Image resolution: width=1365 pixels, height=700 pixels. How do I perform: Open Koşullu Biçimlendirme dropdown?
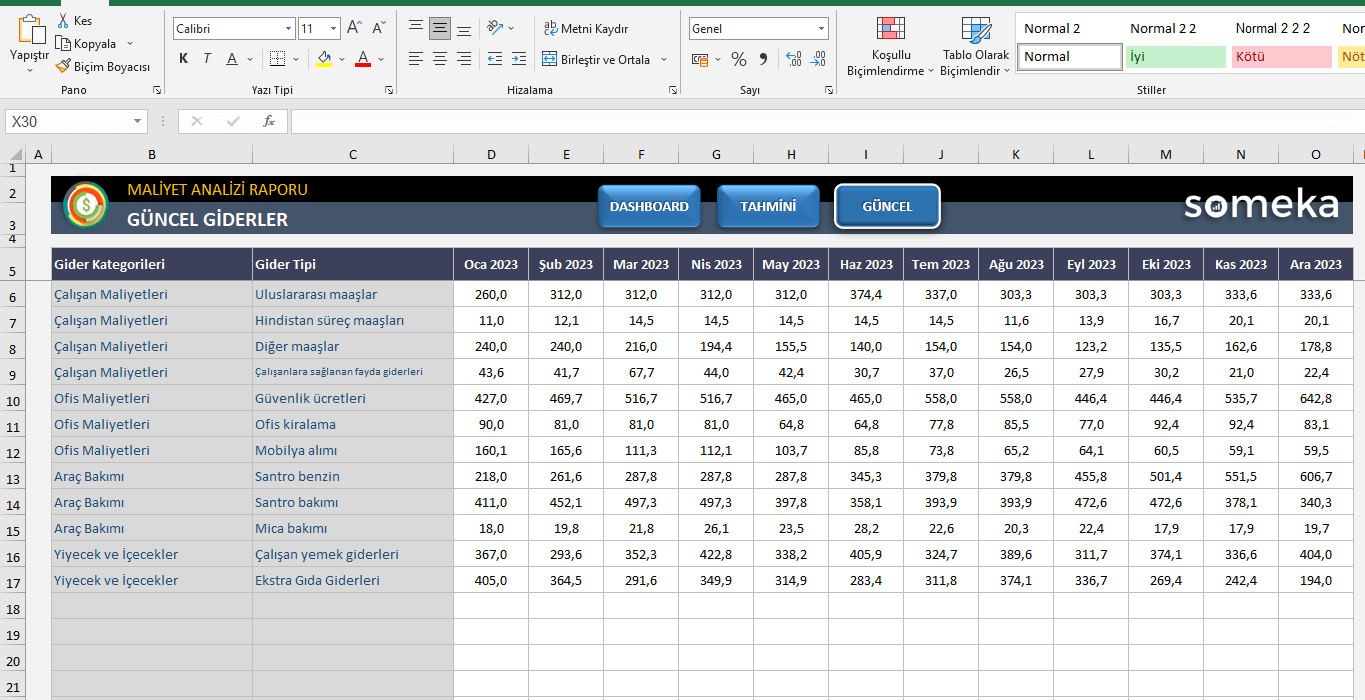(890, 48)
